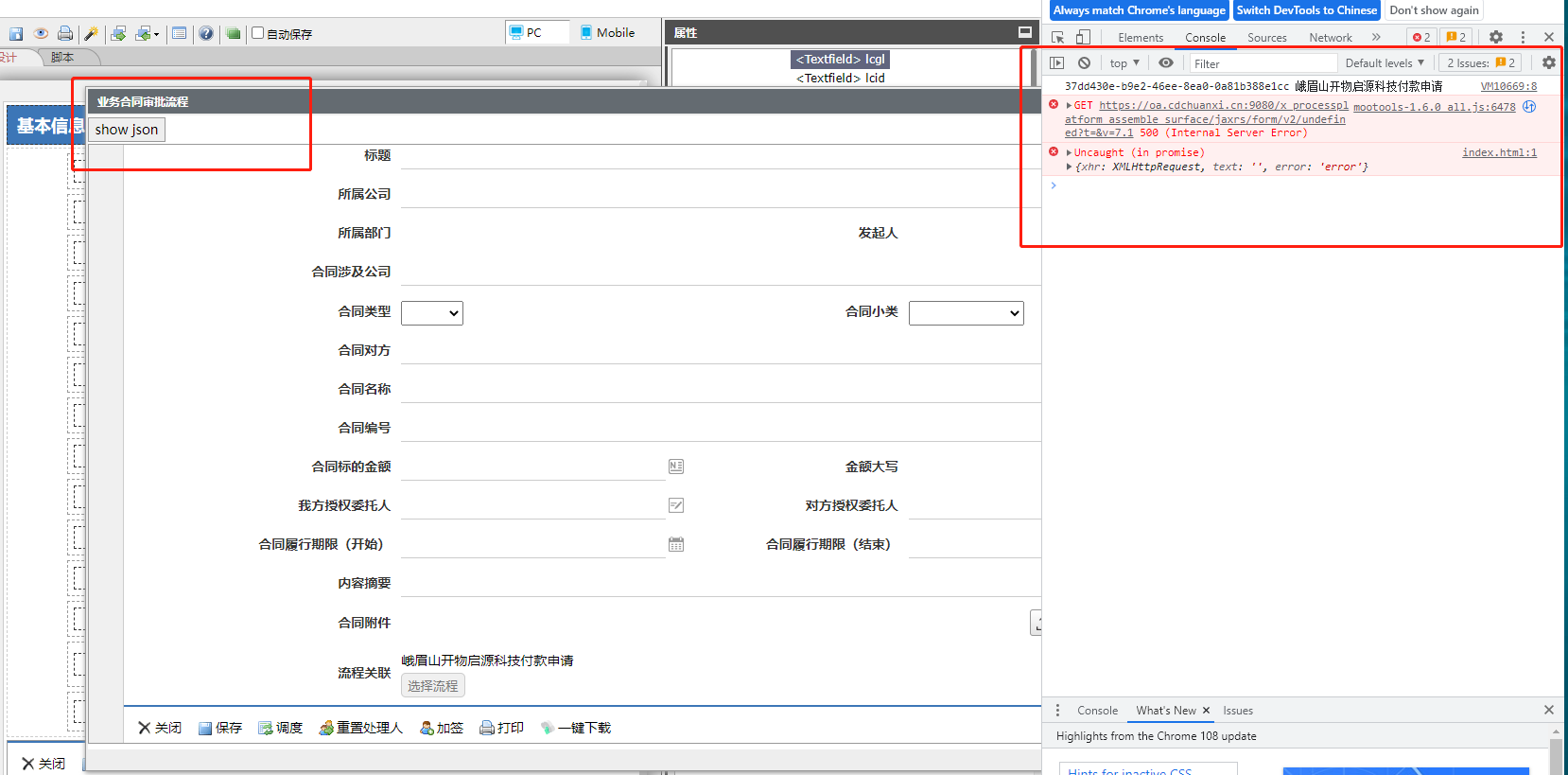1568x775 pixels.
Task: Expand the Uncaught (in promise) error
Action: tap(1070, 153)
